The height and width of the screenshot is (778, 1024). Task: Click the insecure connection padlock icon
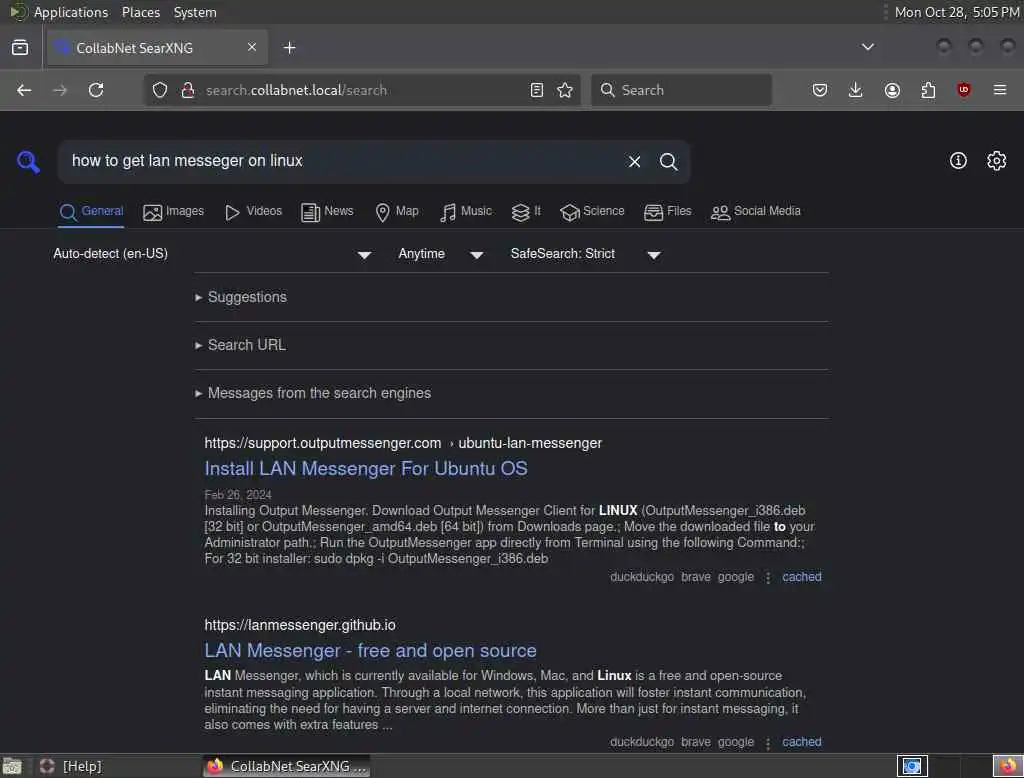pos(188,90)
